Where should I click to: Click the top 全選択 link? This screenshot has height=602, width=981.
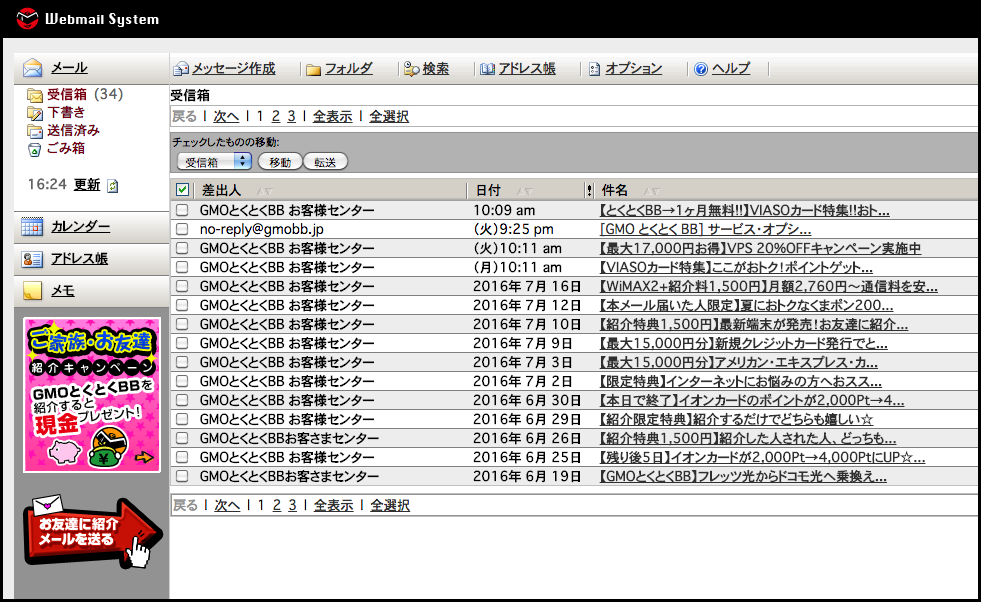click(x=389, y=116)
